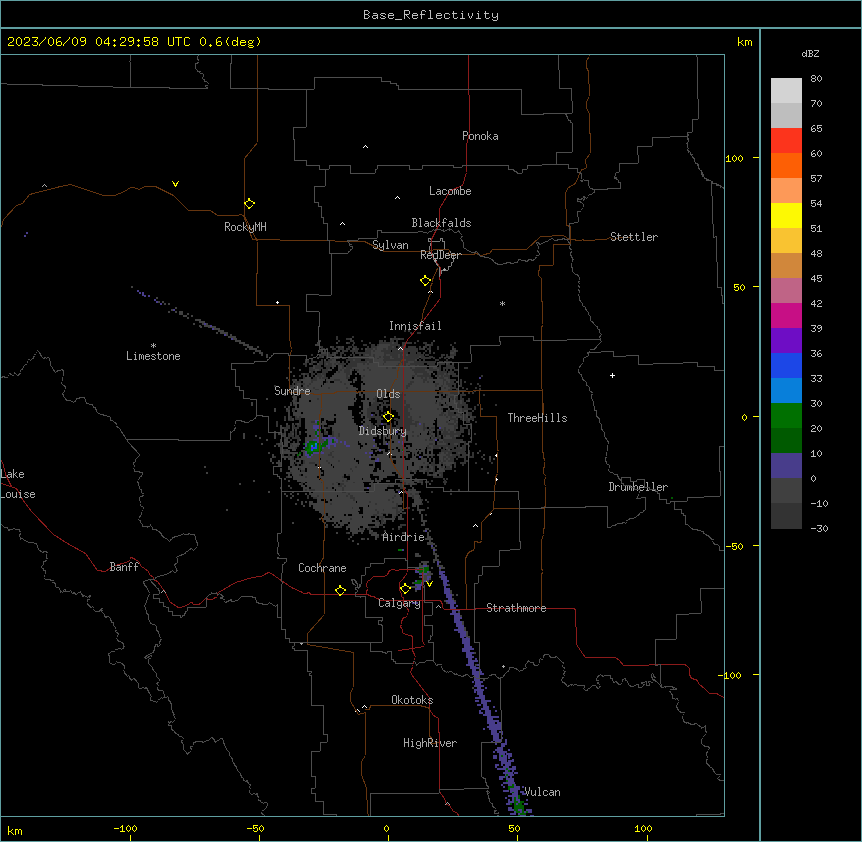Click the Limestone label

pyautogui.click(x=153, y=356)
